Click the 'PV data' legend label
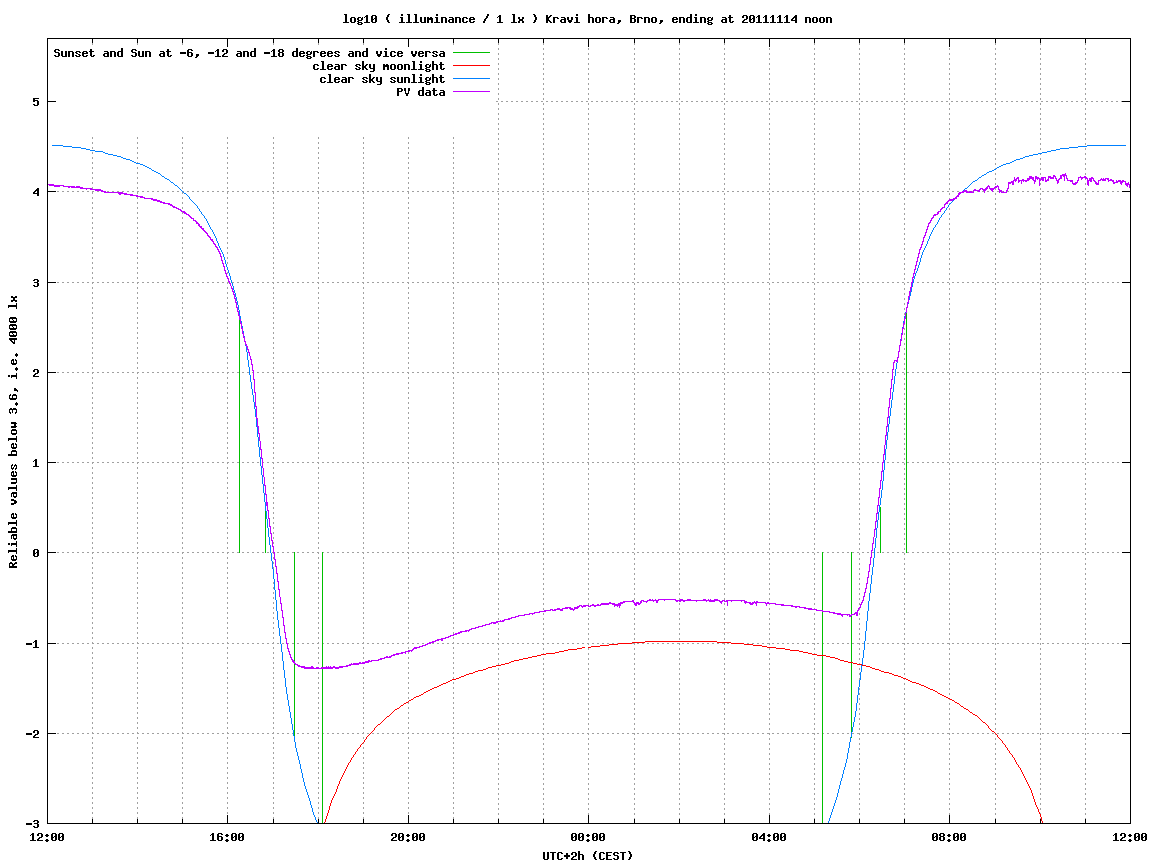Screen dimensions: 1151x863 [421, 92]
